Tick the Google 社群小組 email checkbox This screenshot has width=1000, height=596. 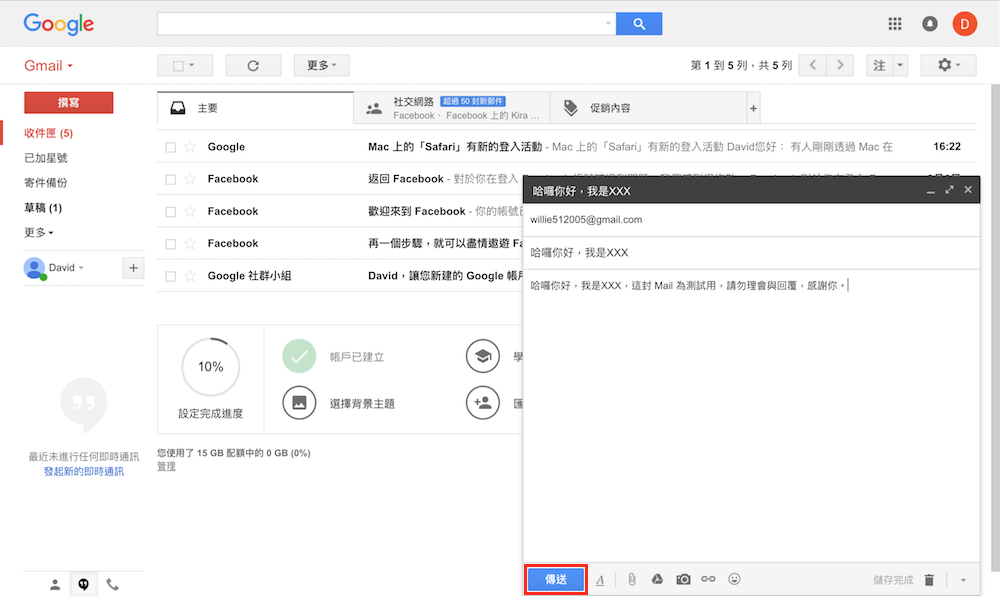tap(170, 276)
